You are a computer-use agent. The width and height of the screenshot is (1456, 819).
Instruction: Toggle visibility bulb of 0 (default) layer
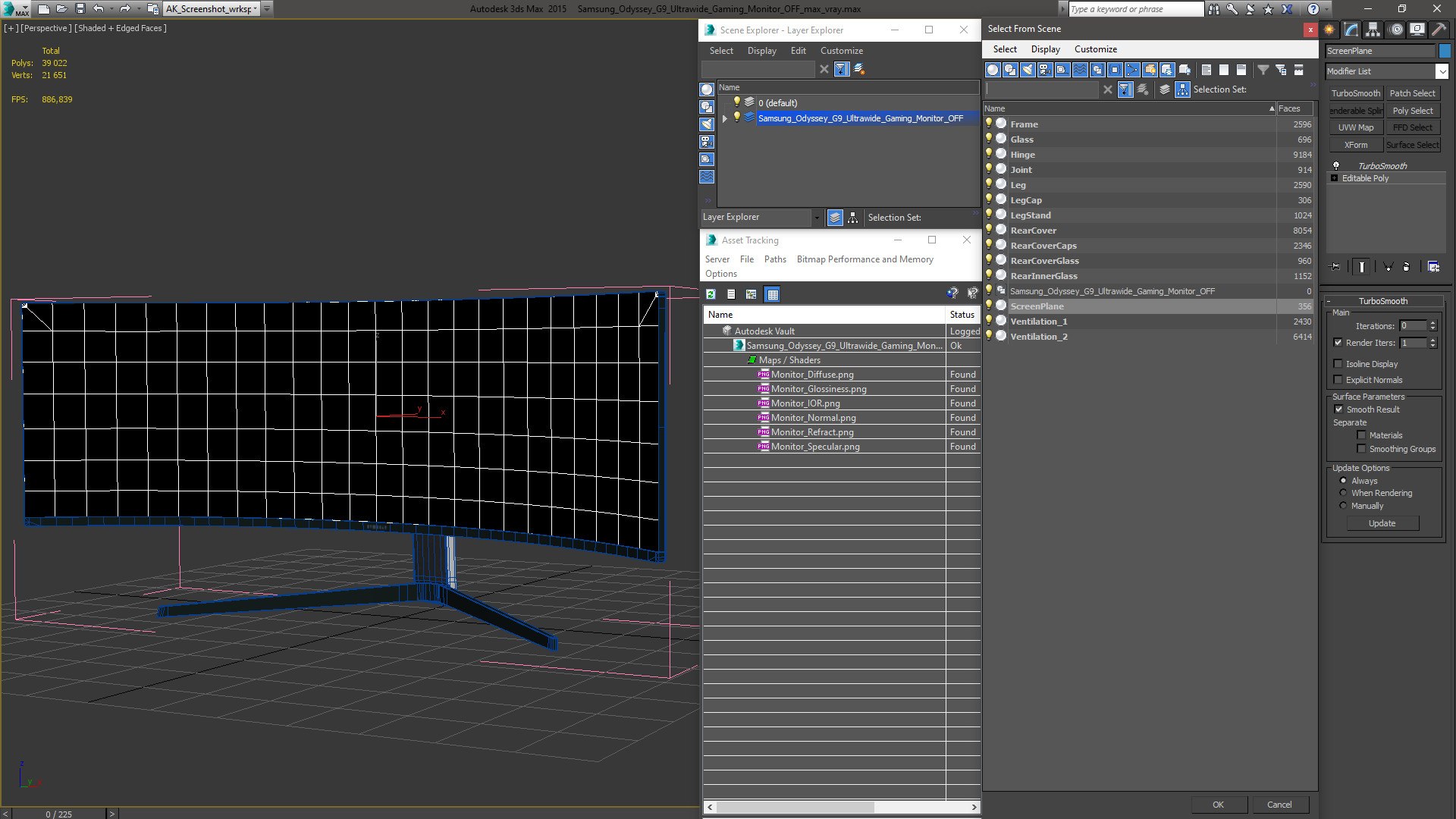click(736, 102)
